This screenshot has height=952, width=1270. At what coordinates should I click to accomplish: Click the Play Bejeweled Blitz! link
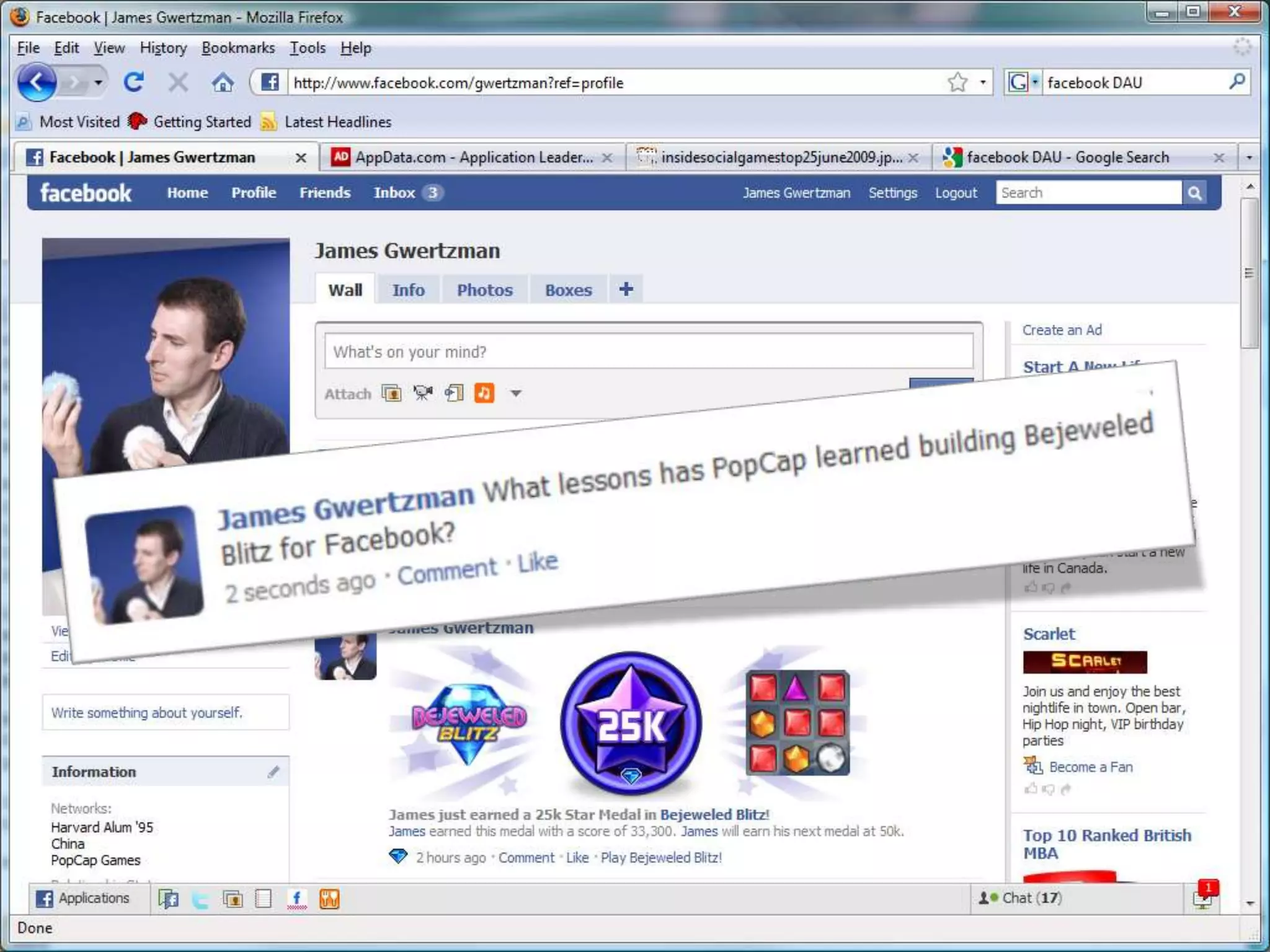(661, 857)
